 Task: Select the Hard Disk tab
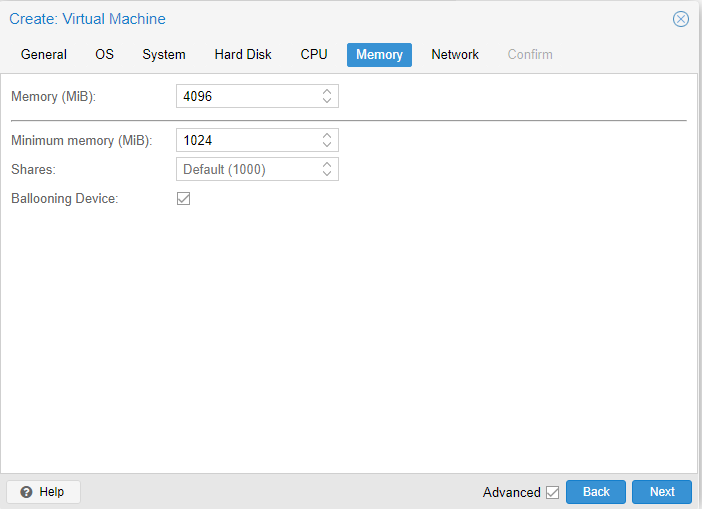(243, 55)
